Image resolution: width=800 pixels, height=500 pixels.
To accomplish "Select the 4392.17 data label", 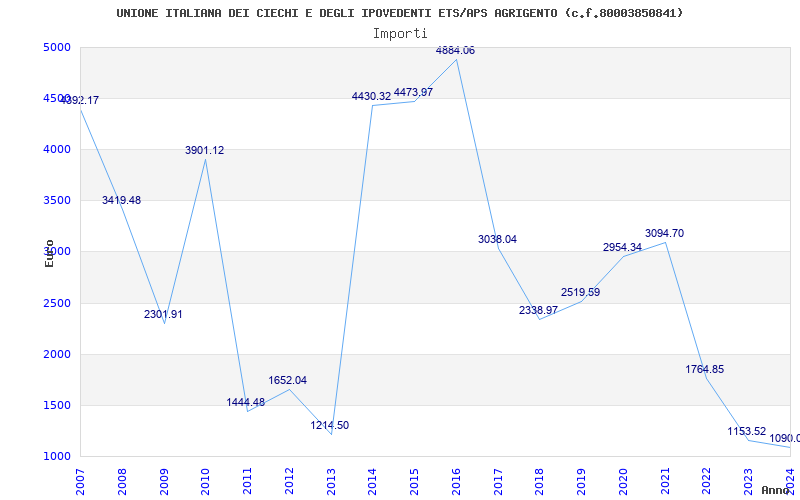I will pyautogui.click(x=80, y=101).
